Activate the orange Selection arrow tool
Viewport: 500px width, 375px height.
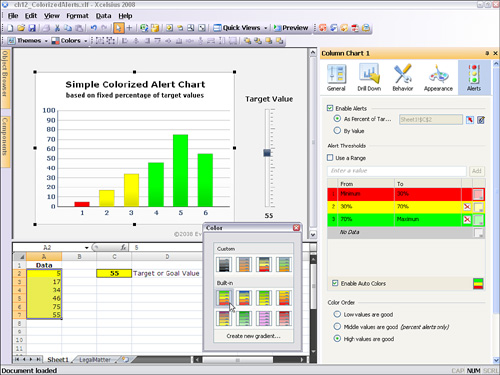[118, 28]
